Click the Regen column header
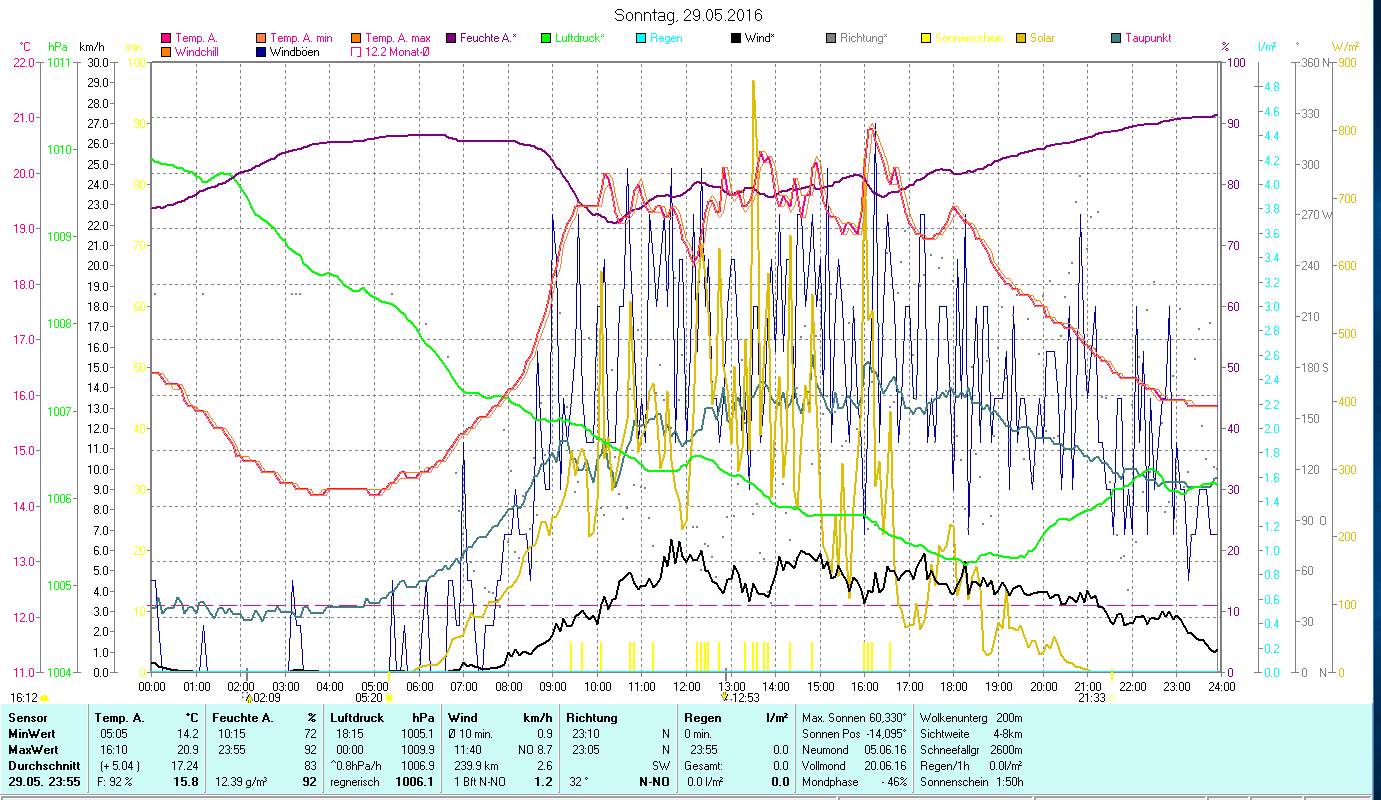This screenshot has height=800, width=1381. click(x=704, y=717)
